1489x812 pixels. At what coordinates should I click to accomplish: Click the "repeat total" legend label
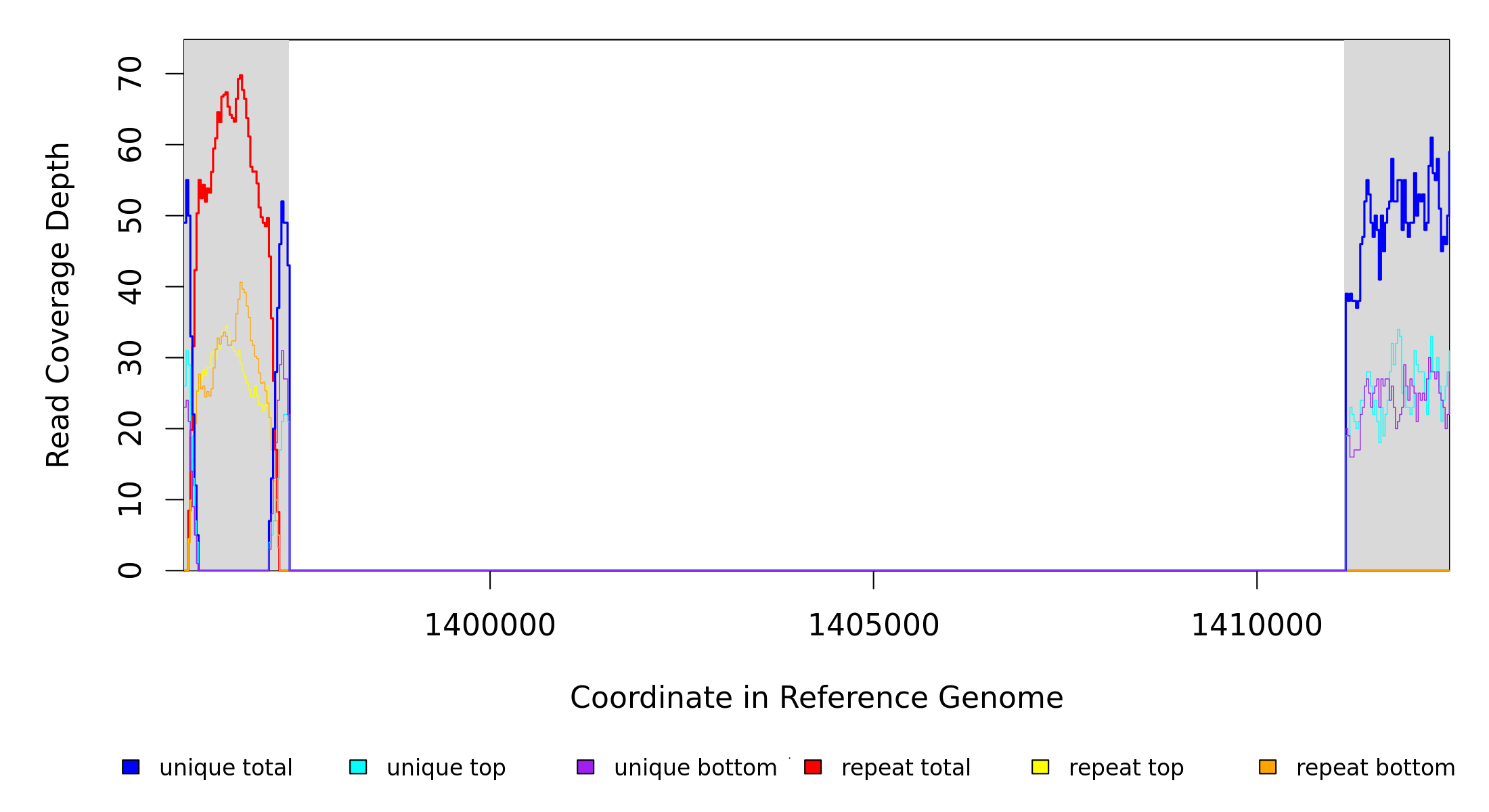pyautogui.click(x=906, y=768)
